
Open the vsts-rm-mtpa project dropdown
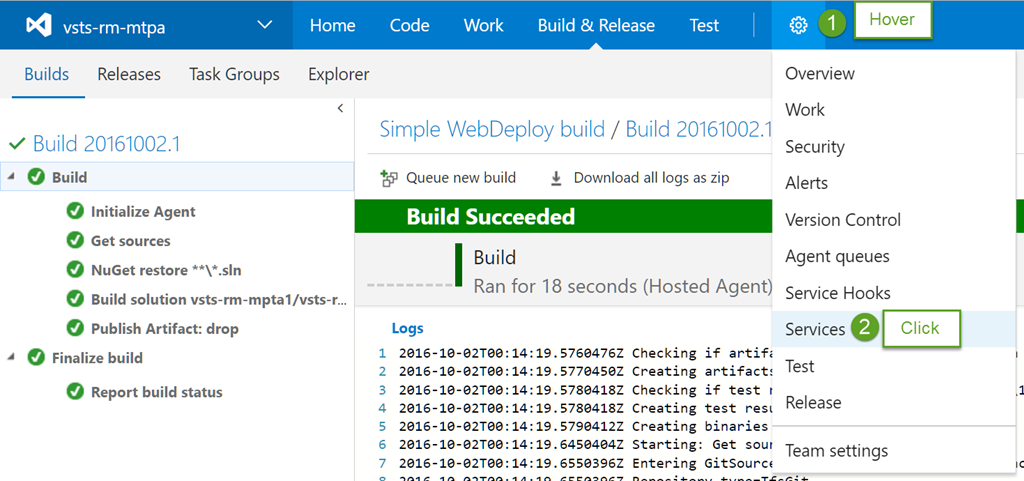click(264, 26)
